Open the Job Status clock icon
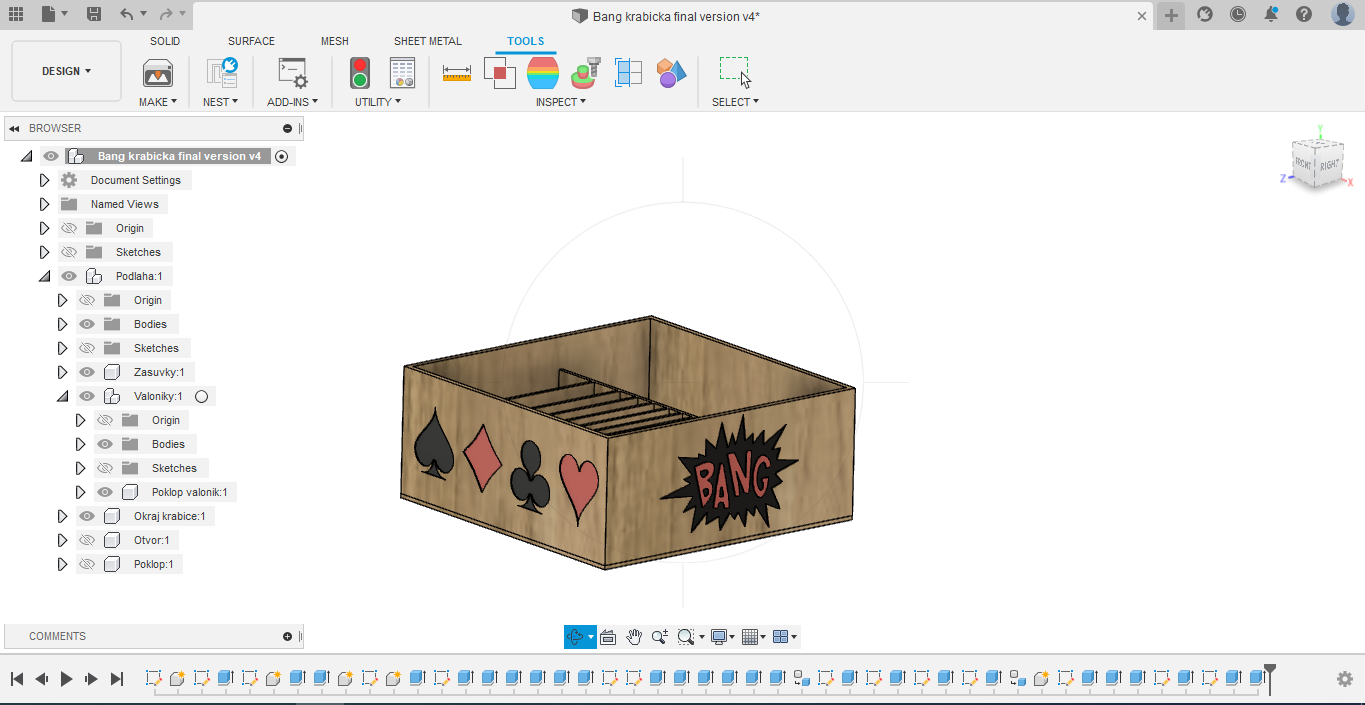The image size is (1365, 705). tap(1238, 14)
